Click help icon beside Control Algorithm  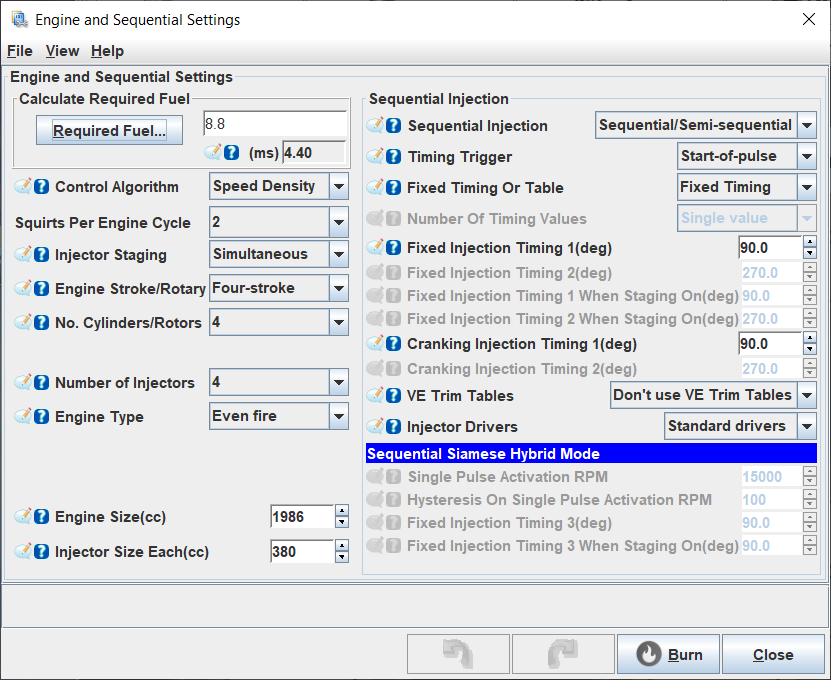(x=41, y=187)
